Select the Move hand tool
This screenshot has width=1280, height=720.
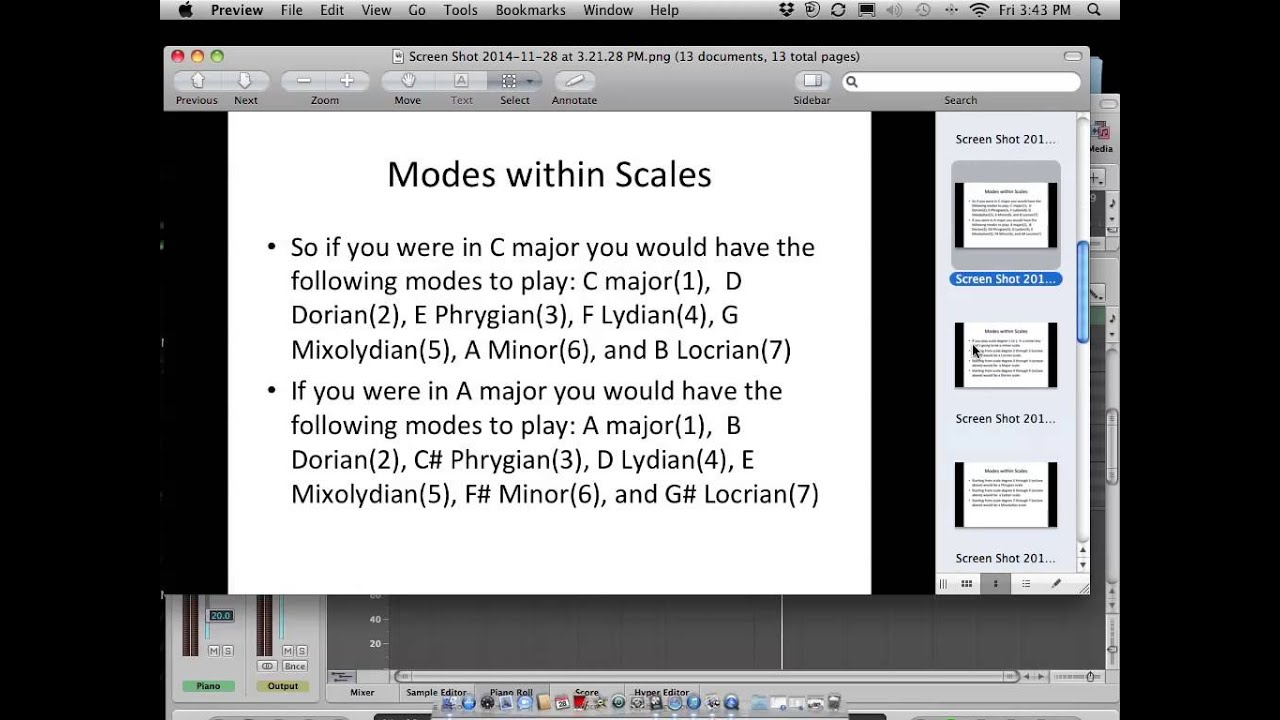pos(408,81)
